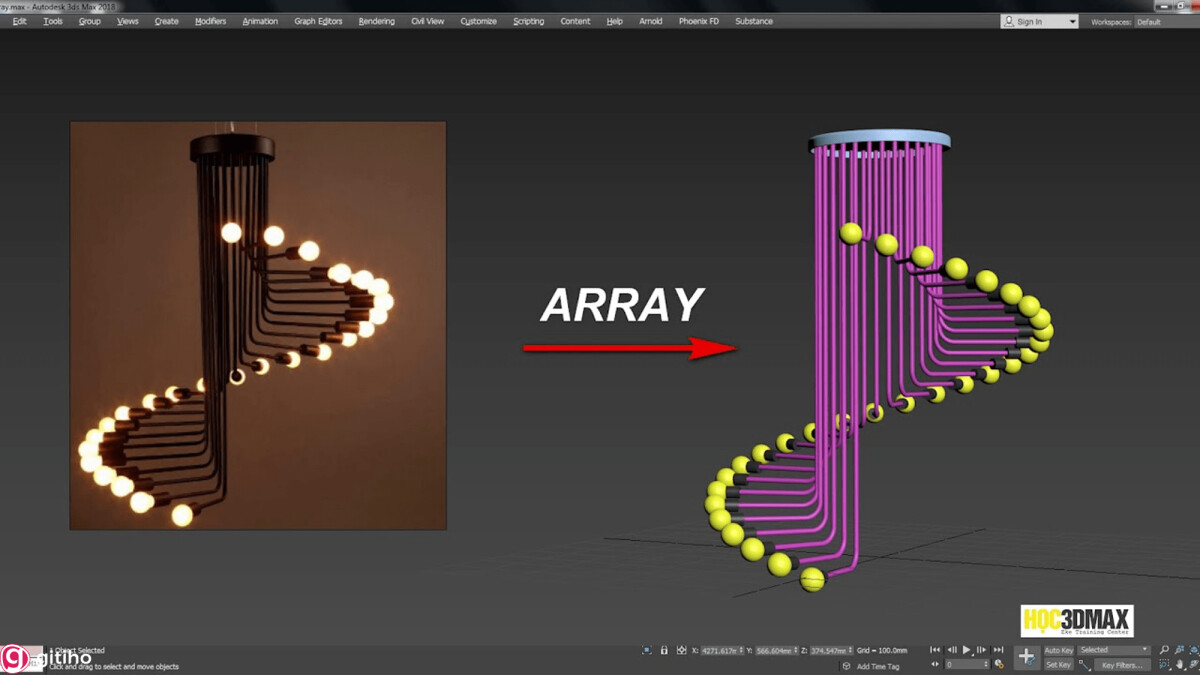Image resolution: width=1200 pixels, height=675 pixels.
Task: Click the Absolute Mode transform coordinates icon
Action: pyautogui.click(x=683, y=650)
